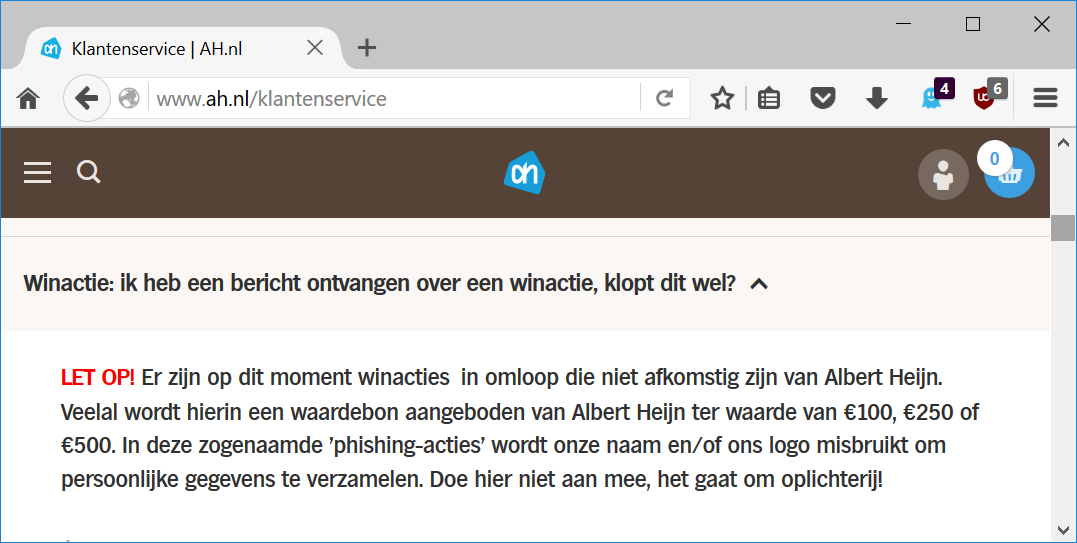Click the red LET OP! text
Image resolution: width=1077 pixels, height=543 pixels.
pos(98,378)
